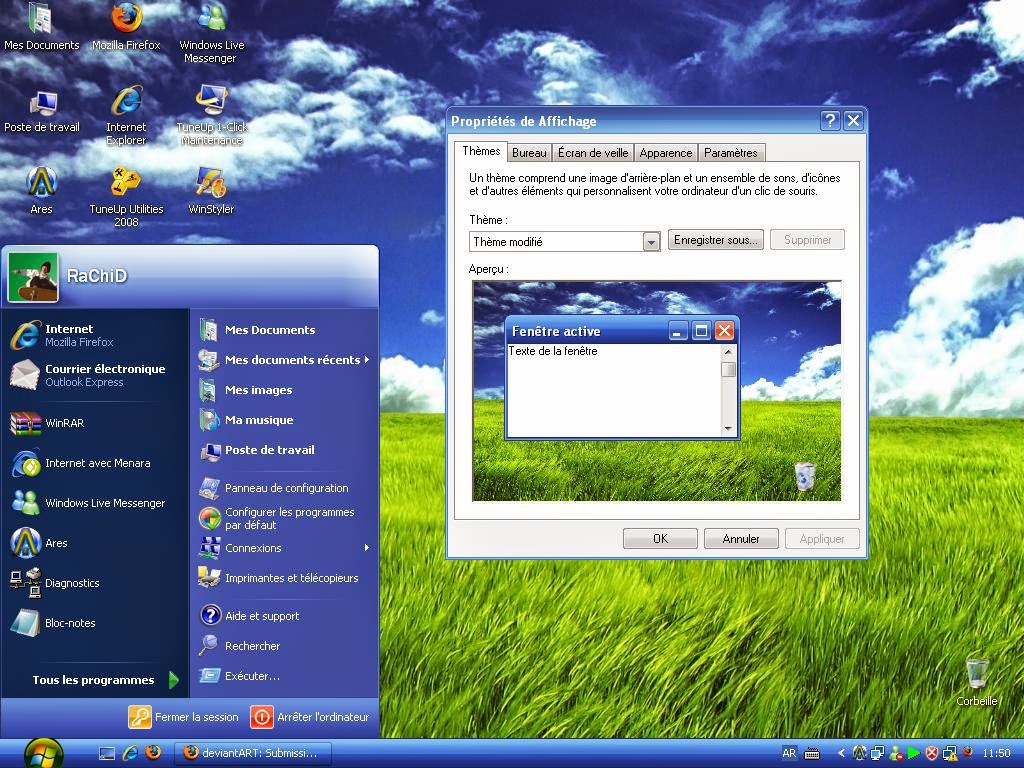
Task: Click the Enregistrer sous button
Action: (715, 240)
